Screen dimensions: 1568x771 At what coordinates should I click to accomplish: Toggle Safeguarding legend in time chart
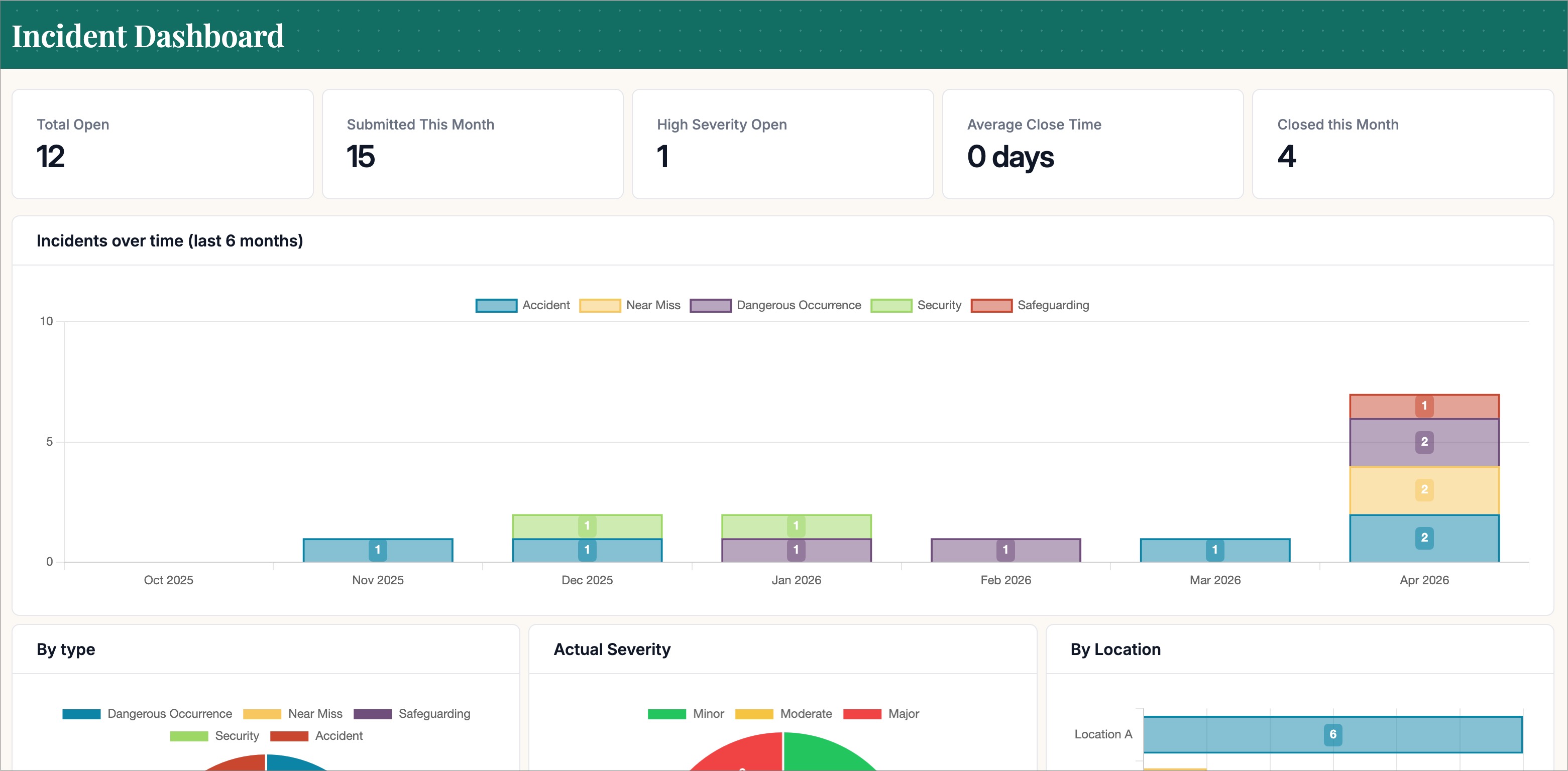coord(1029,305)
